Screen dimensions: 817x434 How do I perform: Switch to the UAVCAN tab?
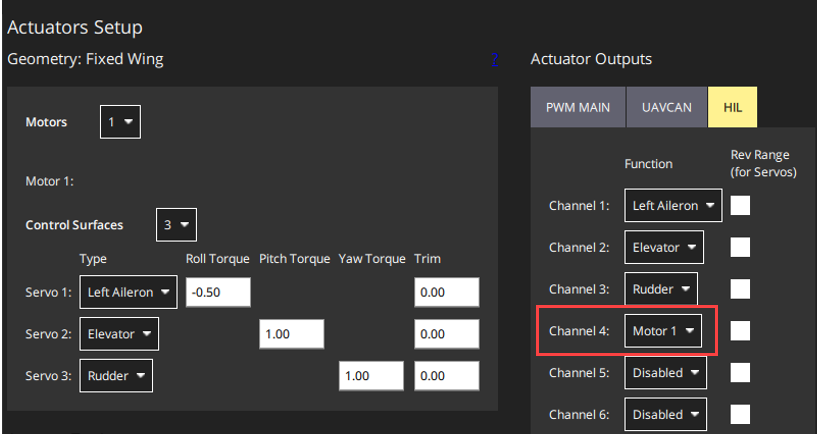point(667,107)
